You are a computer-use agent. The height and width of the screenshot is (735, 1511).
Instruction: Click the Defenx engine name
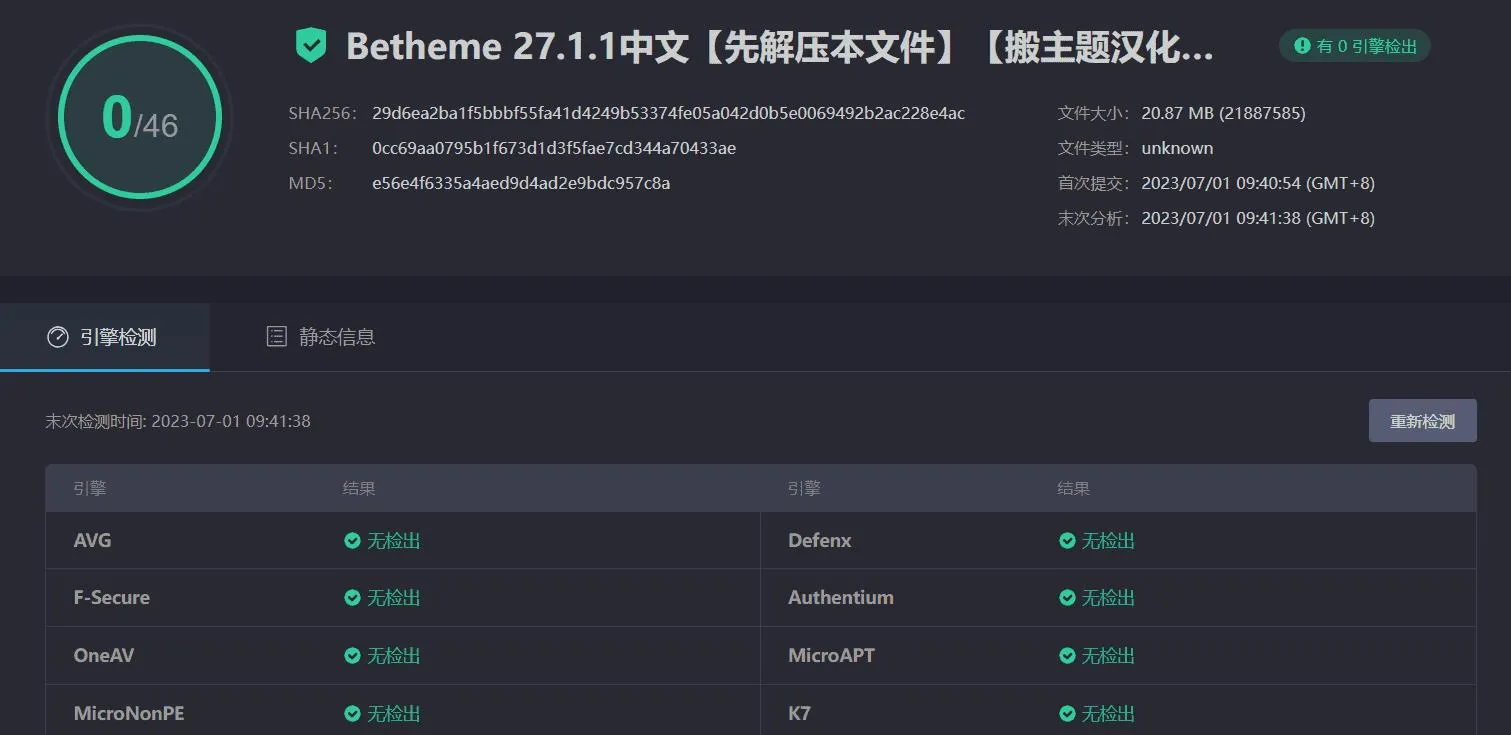(x=819, y=541)
